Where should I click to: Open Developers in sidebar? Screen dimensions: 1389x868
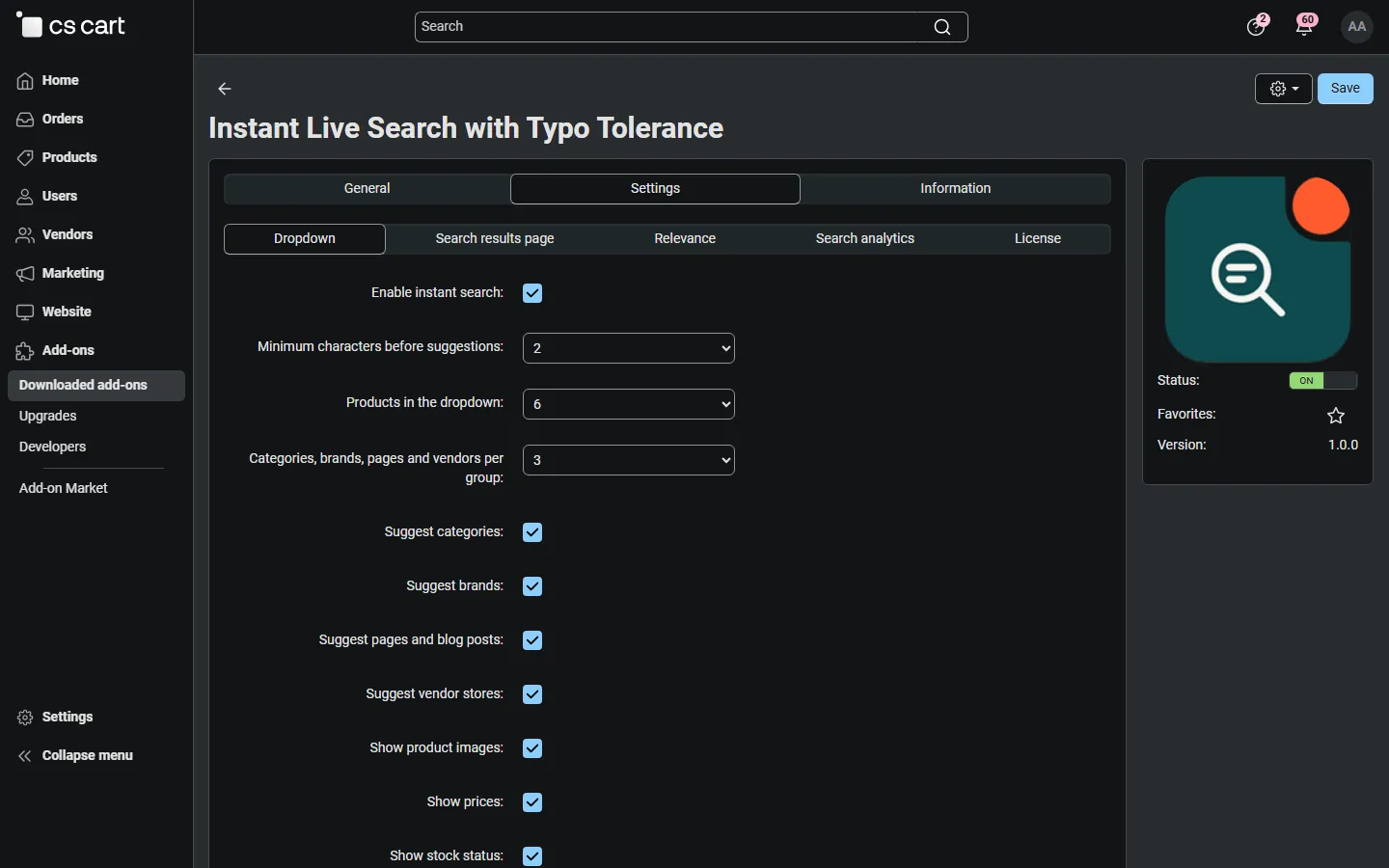[x=53, y=448]
